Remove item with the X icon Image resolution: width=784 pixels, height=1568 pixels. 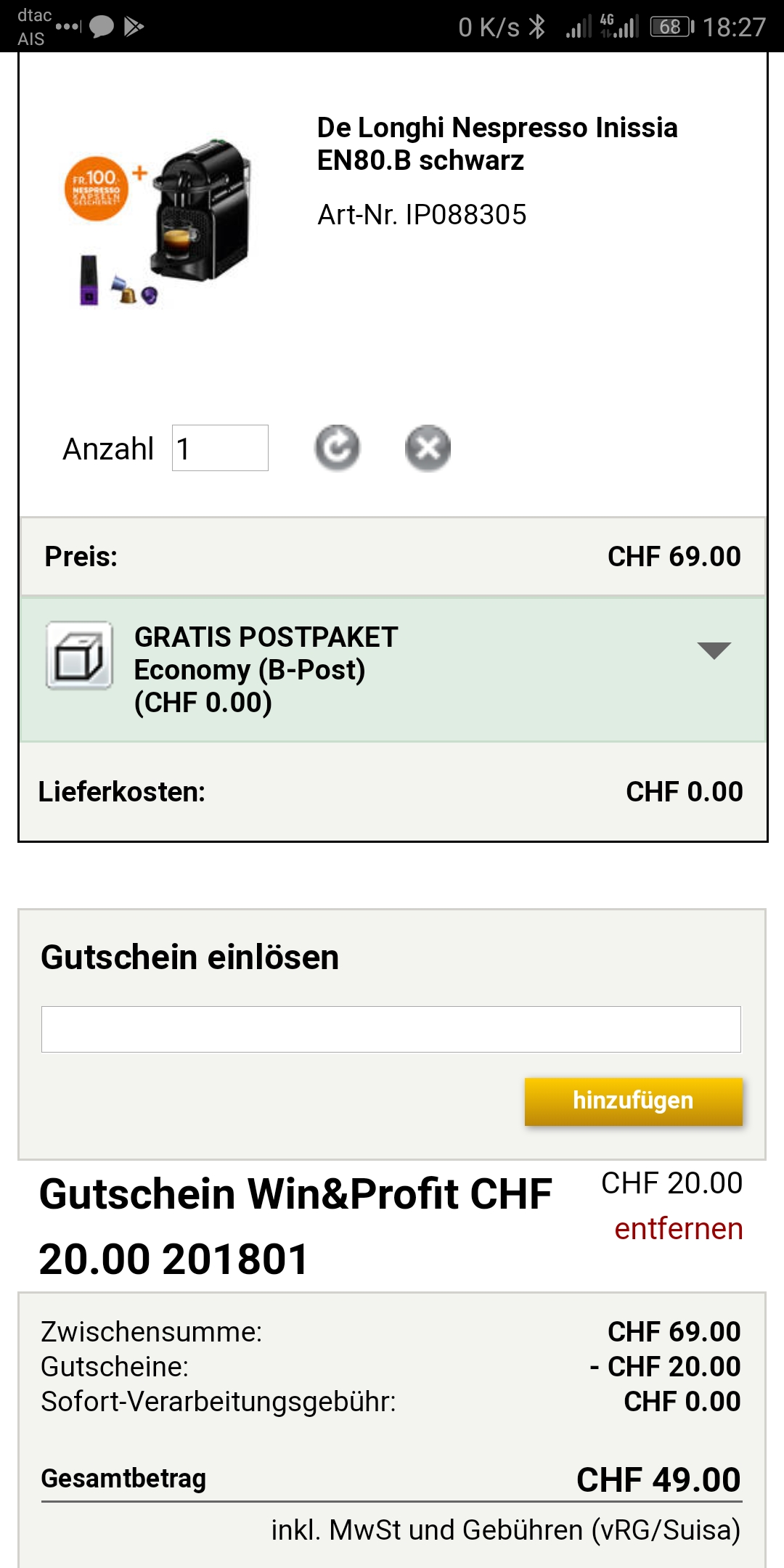coord(428,448)
